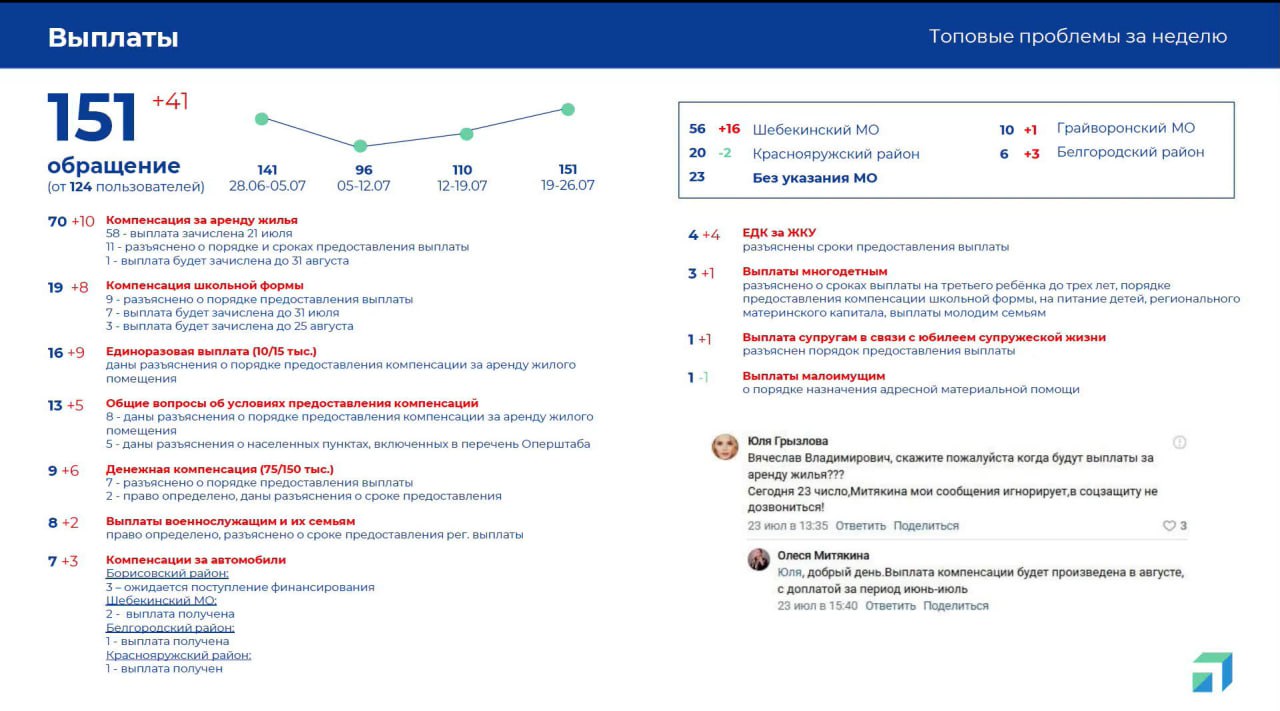Click 'Компенсация школьной формы' heading
The image size is (1280, 711).
point(205,286)
